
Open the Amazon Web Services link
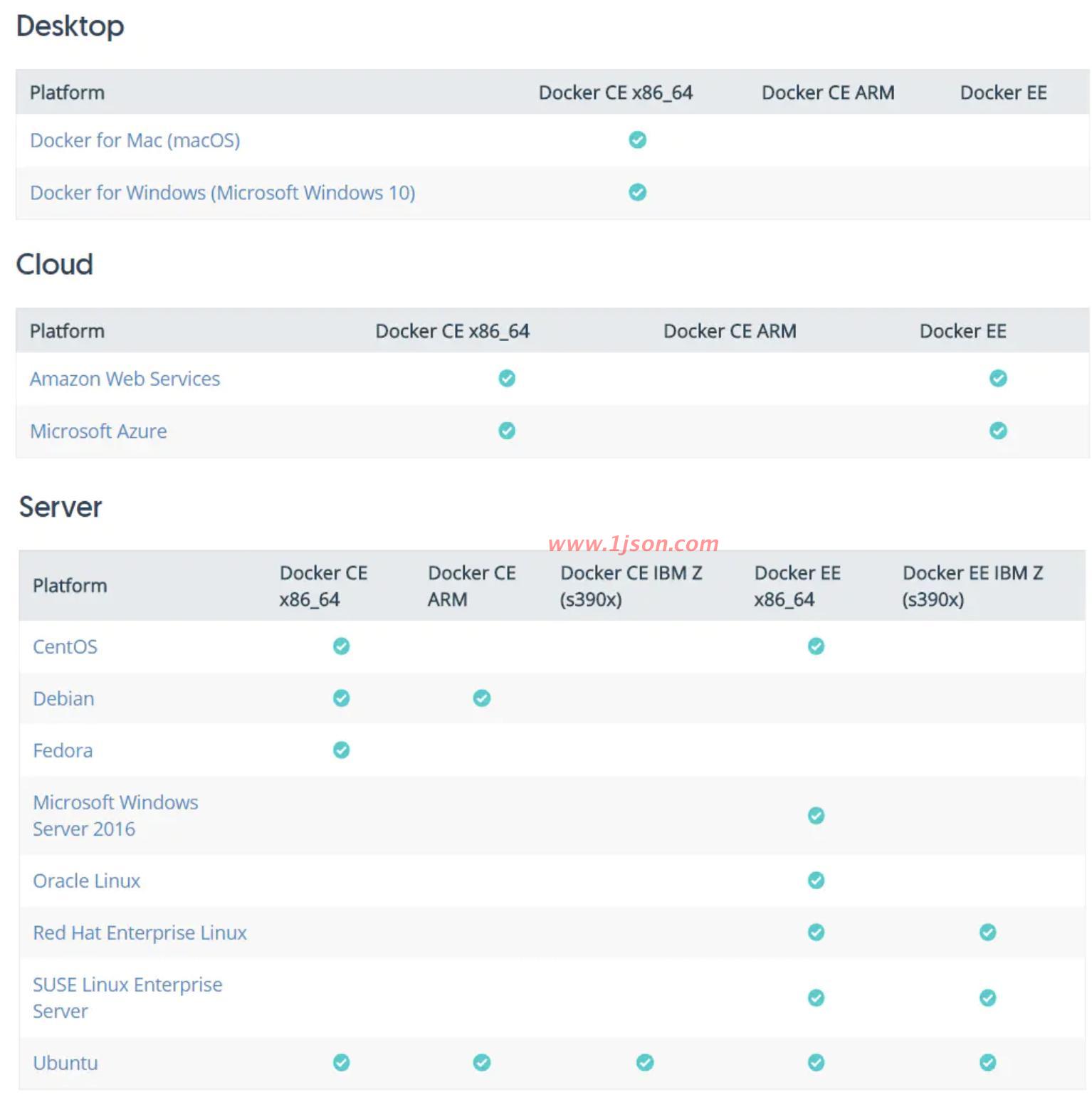point(125,379)
